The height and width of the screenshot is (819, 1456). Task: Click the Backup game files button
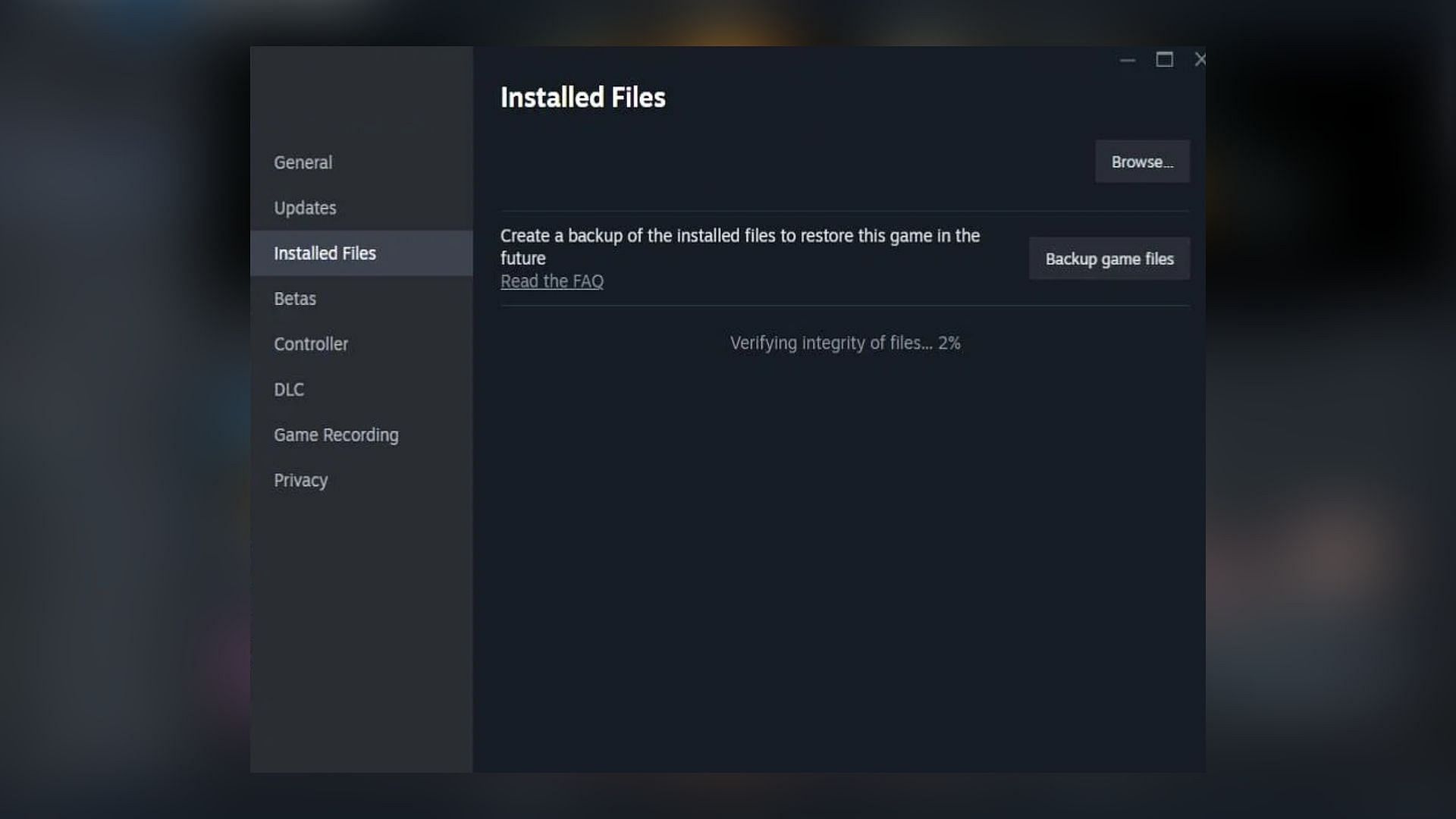[1109, 258]
